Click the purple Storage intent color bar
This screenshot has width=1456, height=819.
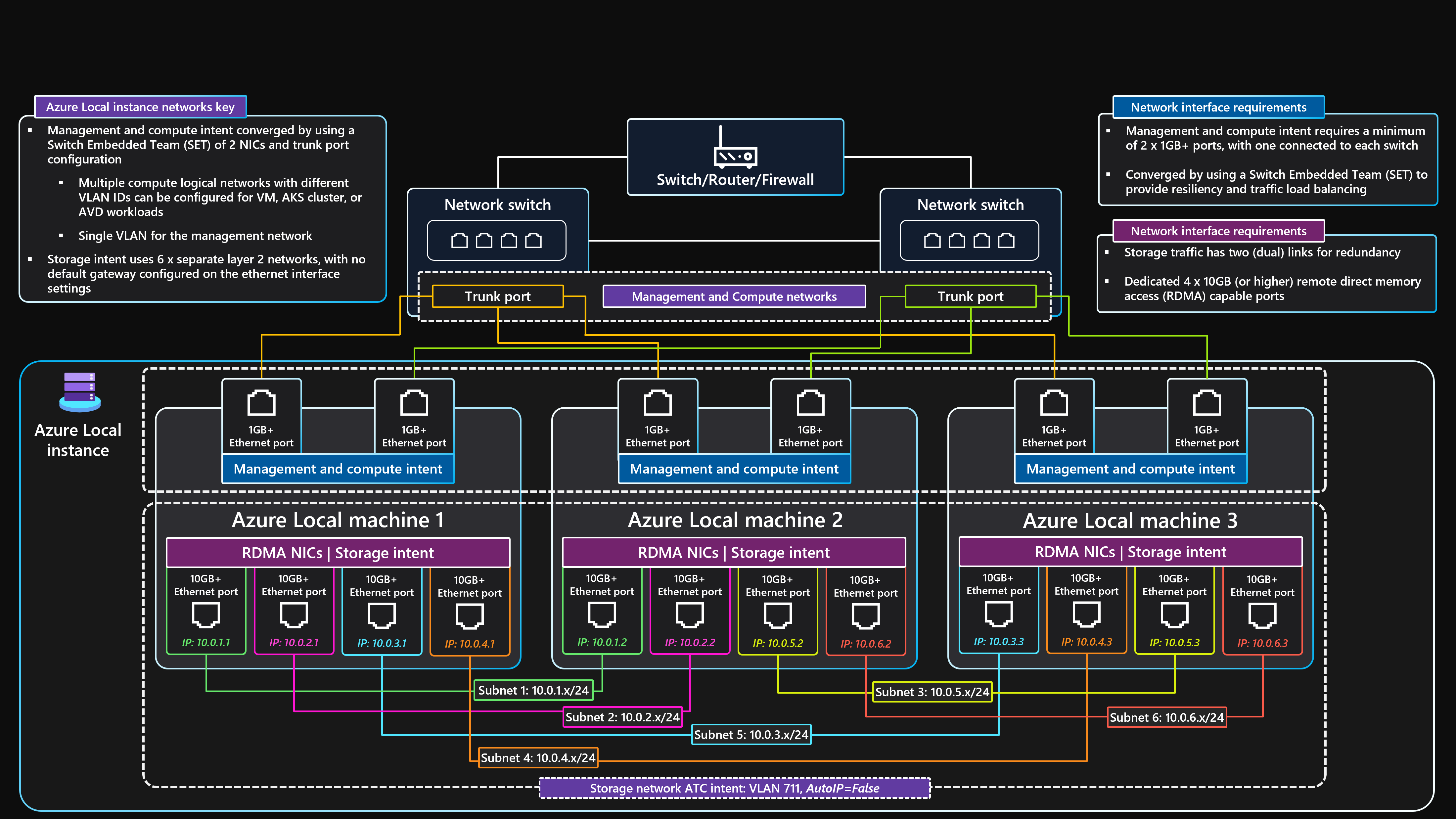coord(338,552)
